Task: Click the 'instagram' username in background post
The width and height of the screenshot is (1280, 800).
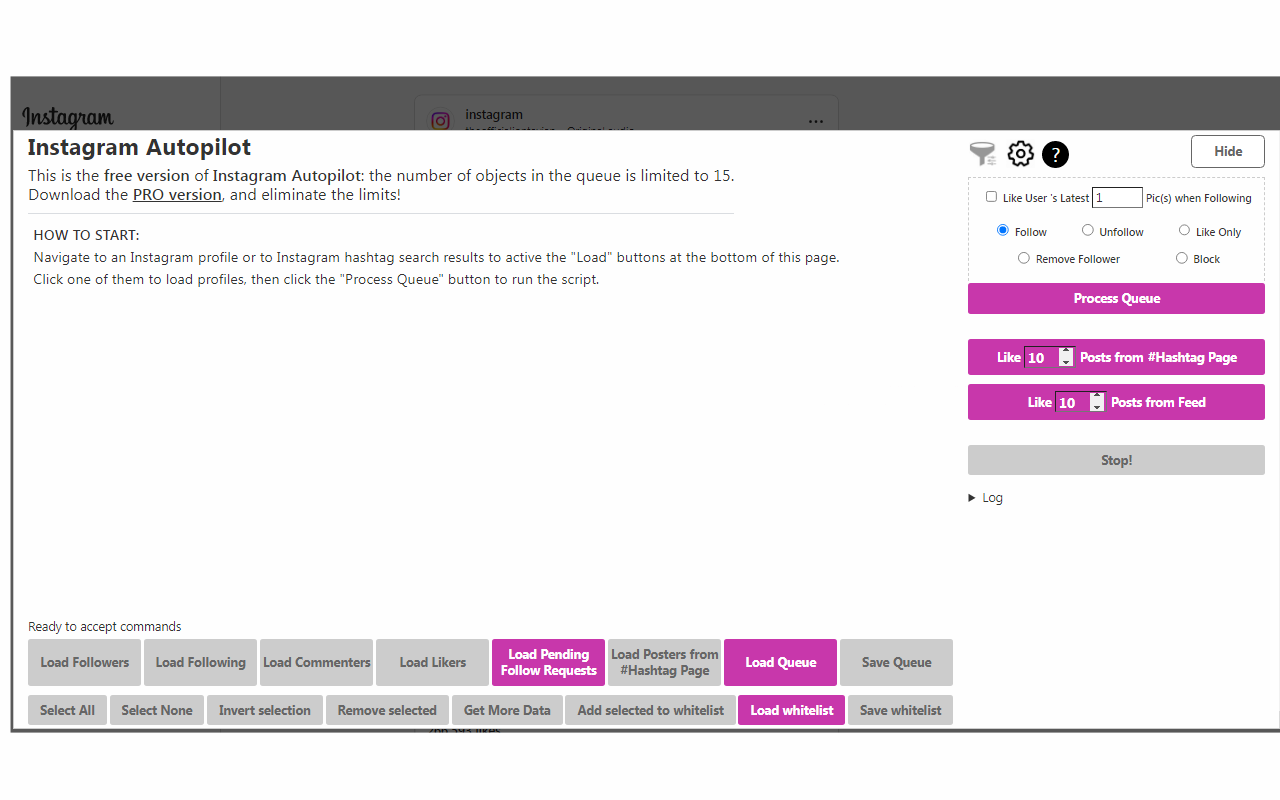Action: pos(494,115)
